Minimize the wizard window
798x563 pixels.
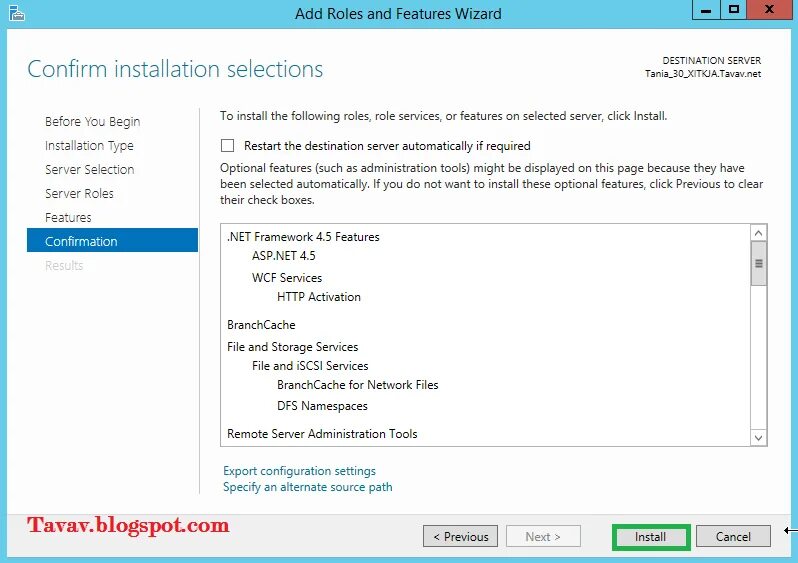706,10
